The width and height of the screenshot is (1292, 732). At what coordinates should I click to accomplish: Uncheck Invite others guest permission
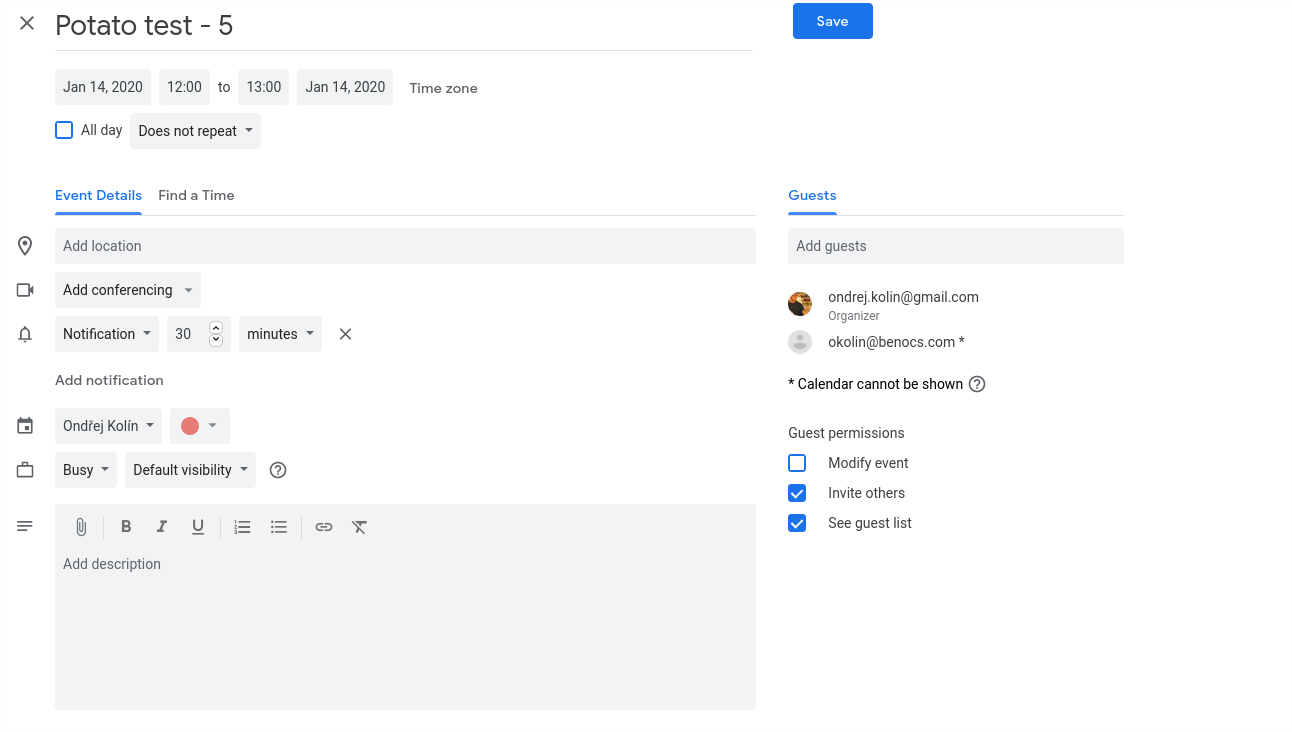point(797,493)
